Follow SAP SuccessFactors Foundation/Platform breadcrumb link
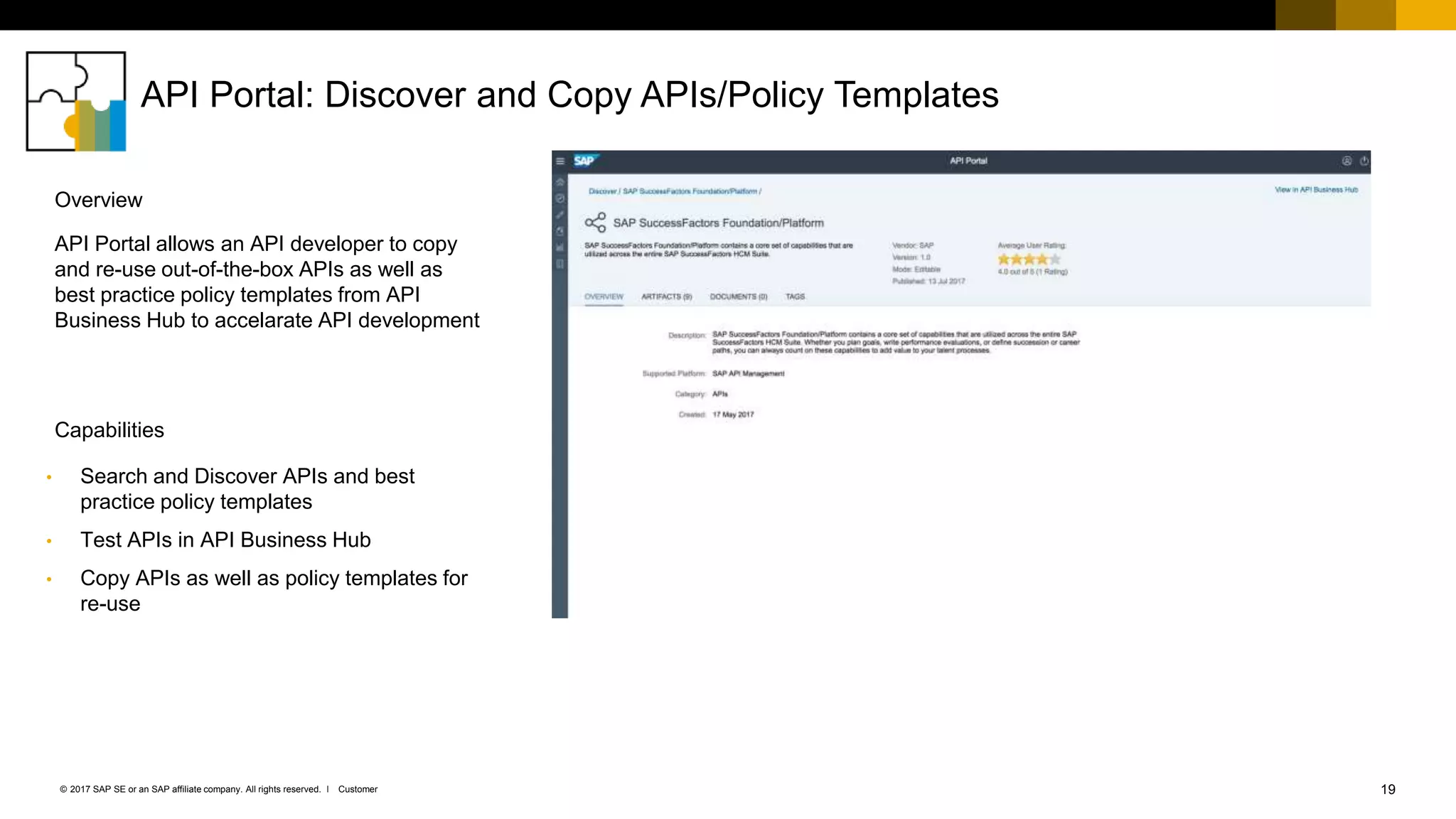 pyautogui.click(x=690, y=191)
